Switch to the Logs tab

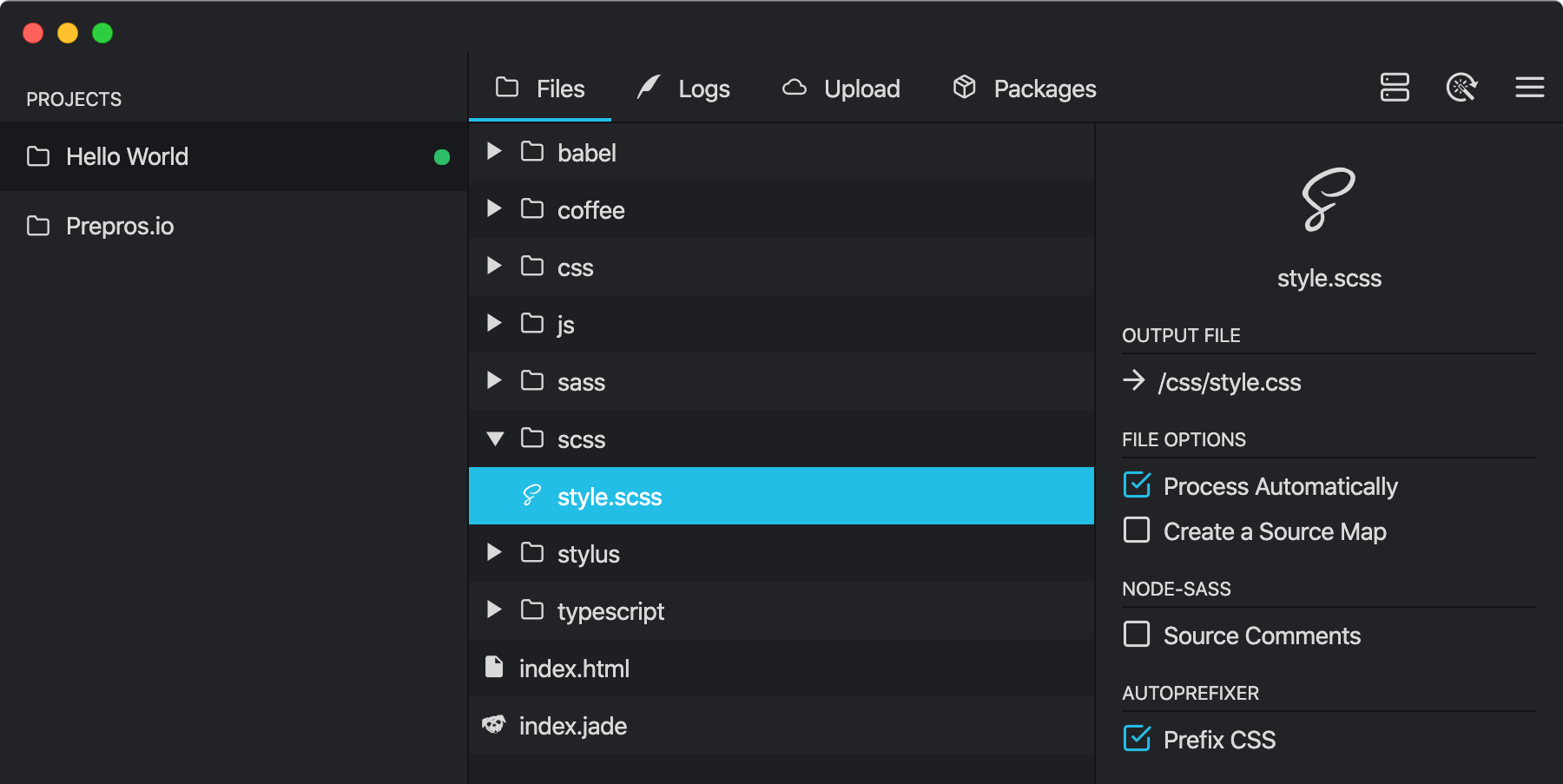[683, 89]
